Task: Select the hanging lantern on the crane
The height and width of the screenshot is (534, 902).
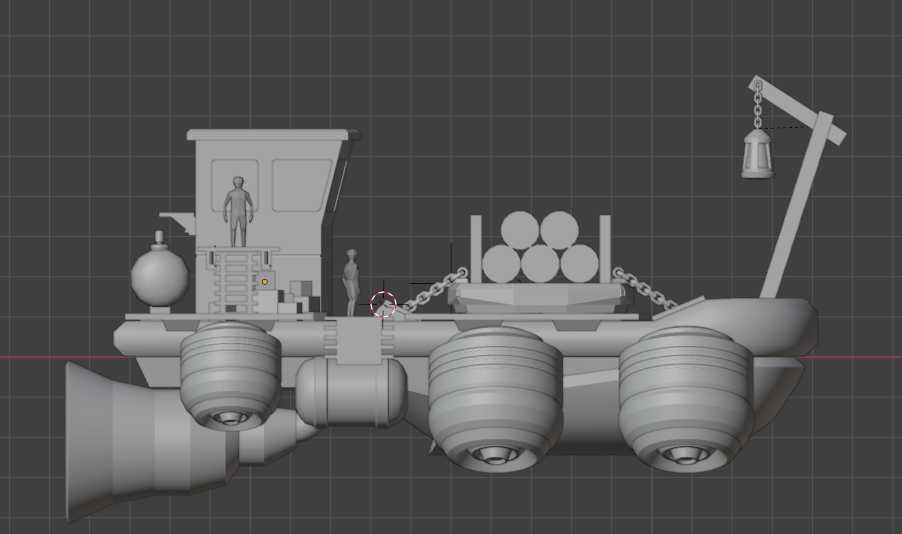Action: tap(758, 154)
